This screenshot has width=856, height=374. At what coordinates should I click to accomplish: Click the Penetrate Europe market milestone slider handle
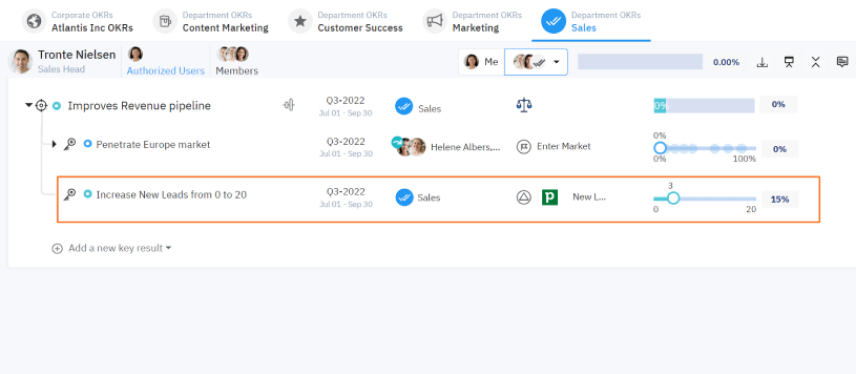[x=660, y=148]
